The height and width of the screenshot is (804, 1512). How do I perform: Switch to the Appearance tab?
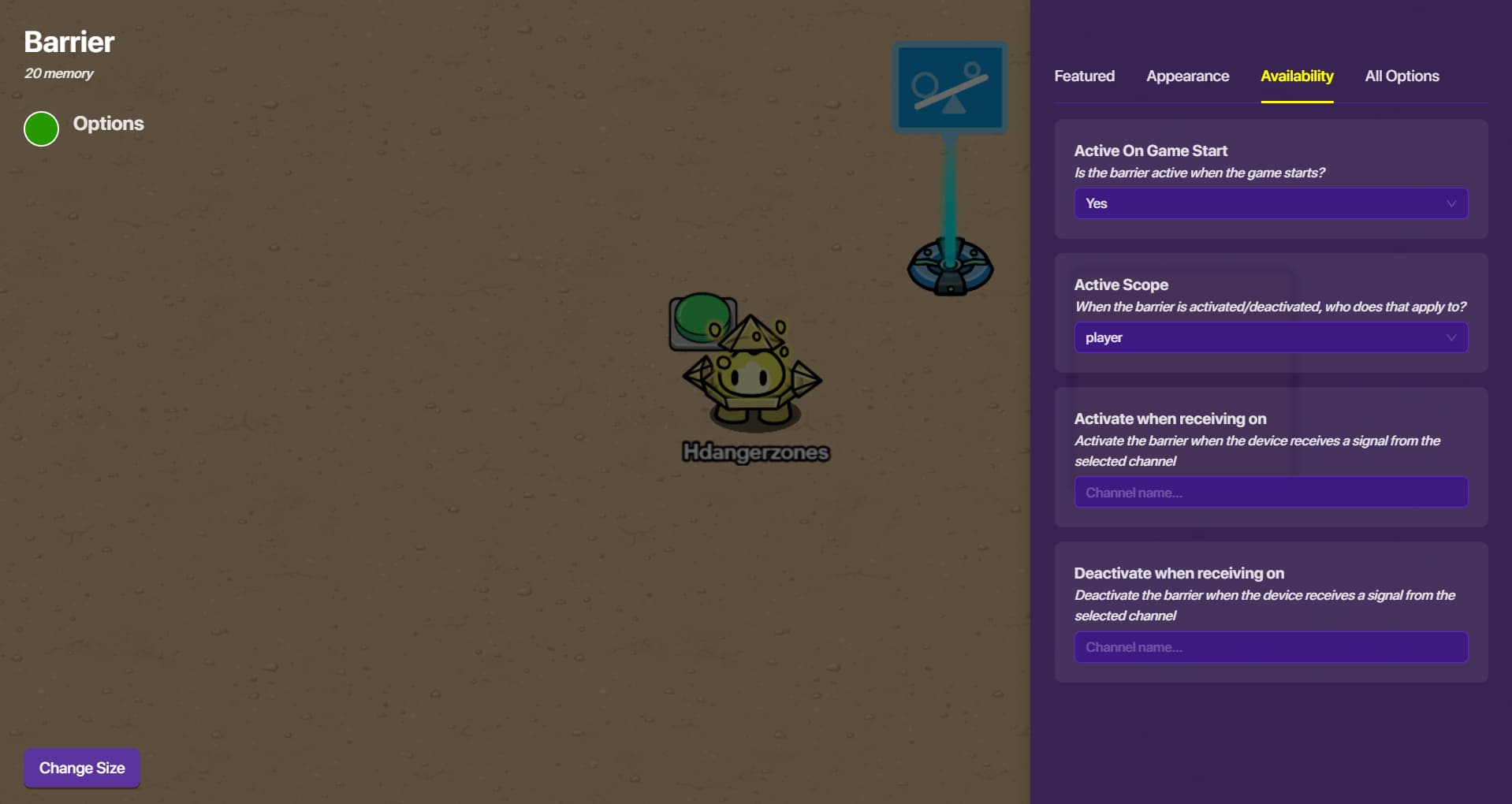[x=1187, y=76]
